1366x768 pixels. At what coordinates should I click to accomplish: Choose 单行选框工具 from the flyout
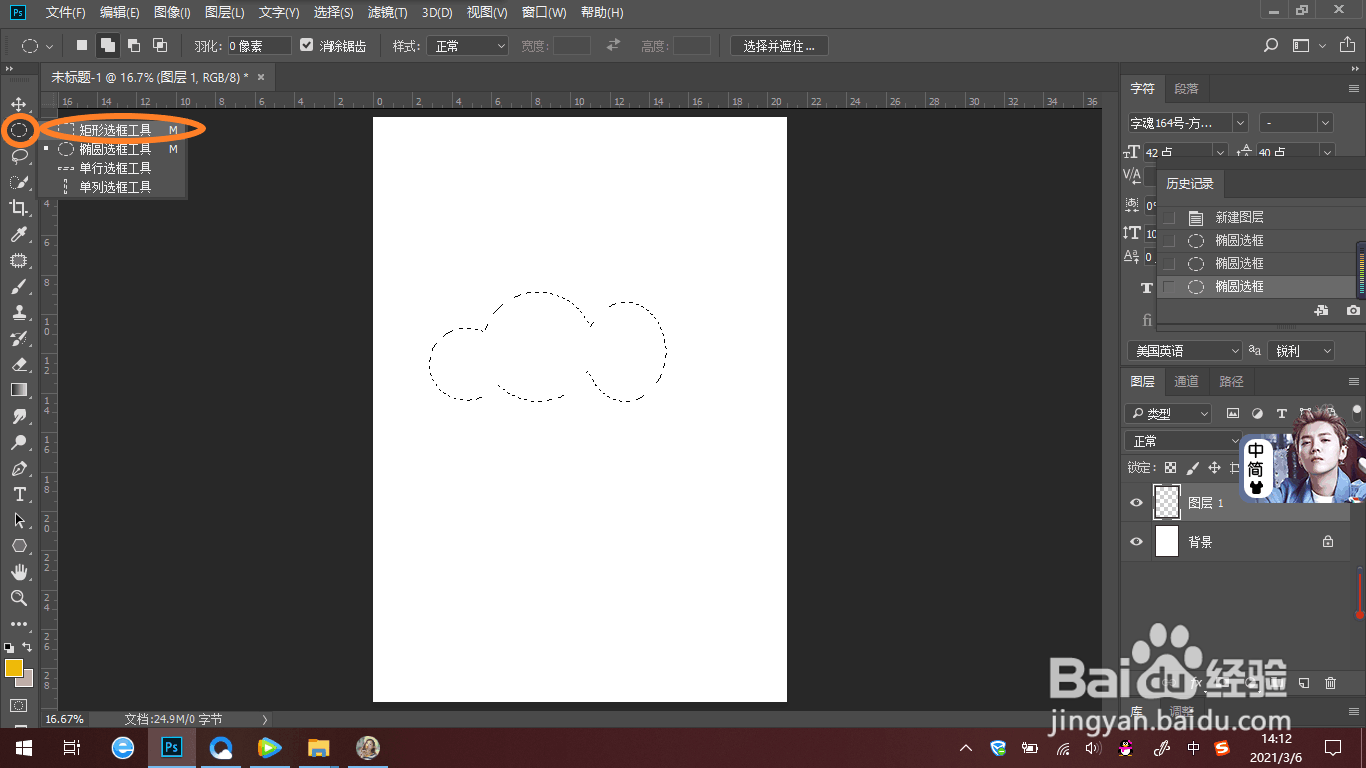pos(117,168)
